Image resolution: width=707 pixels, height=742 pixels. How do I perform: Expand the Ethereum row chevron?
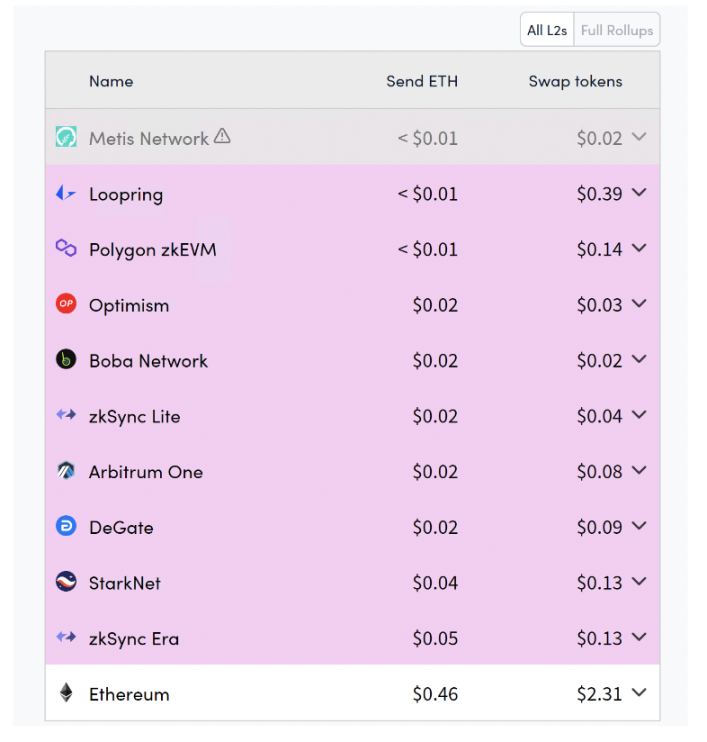click(x=640, y=692)
